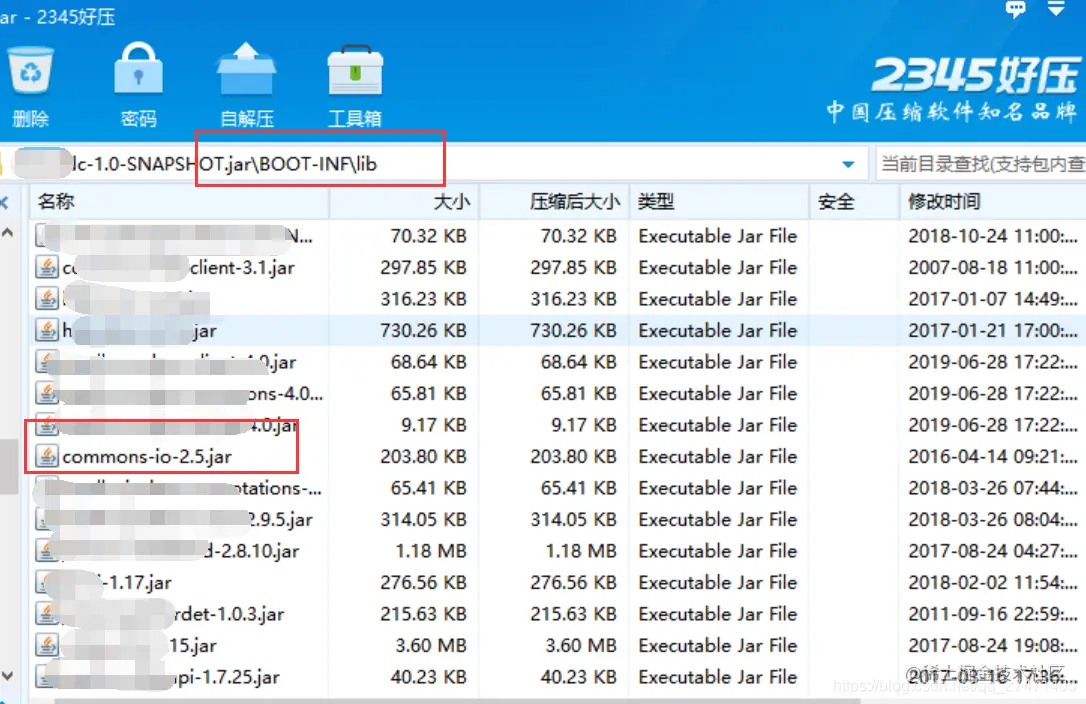Click the left panel up scroll arrow

tap(8, 232)
